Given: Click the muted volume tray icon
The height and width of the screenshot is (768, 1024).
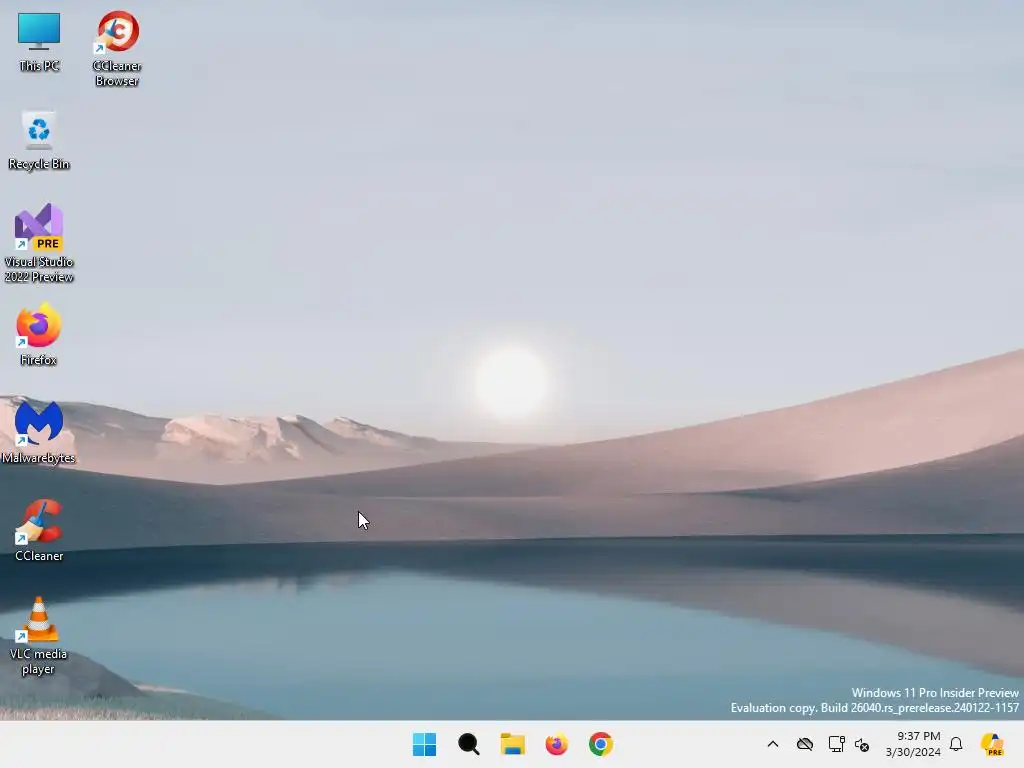Looking at the screenshot, I should 862,744.
